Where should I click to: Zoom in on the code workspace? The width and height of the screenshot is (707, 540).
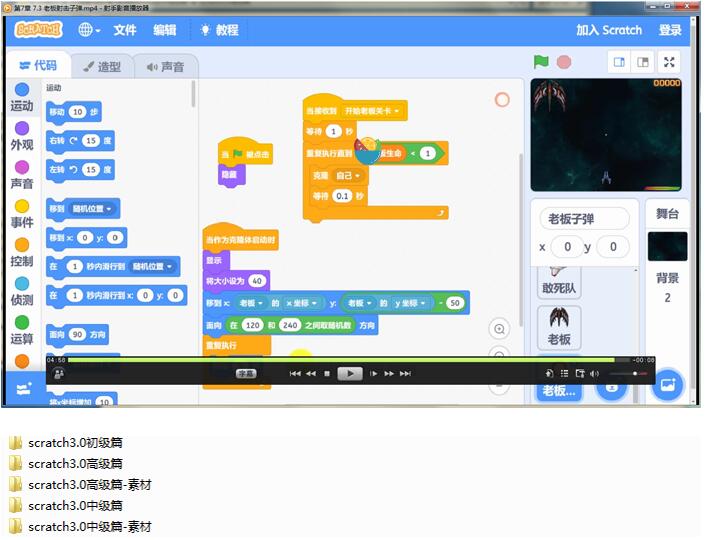499,329
